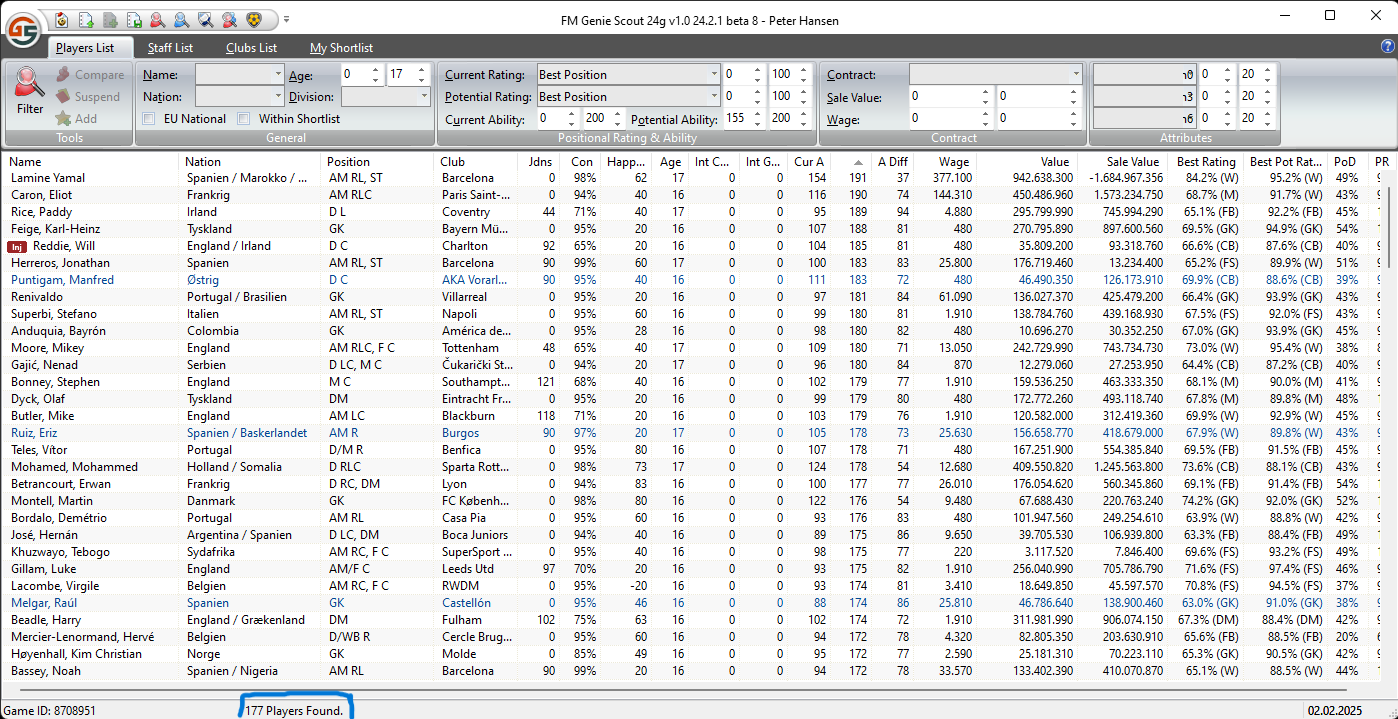Click the magnifier-over-list icon in the top toolbar
The width and height of the screenshot is (1398, 719).
205,19
